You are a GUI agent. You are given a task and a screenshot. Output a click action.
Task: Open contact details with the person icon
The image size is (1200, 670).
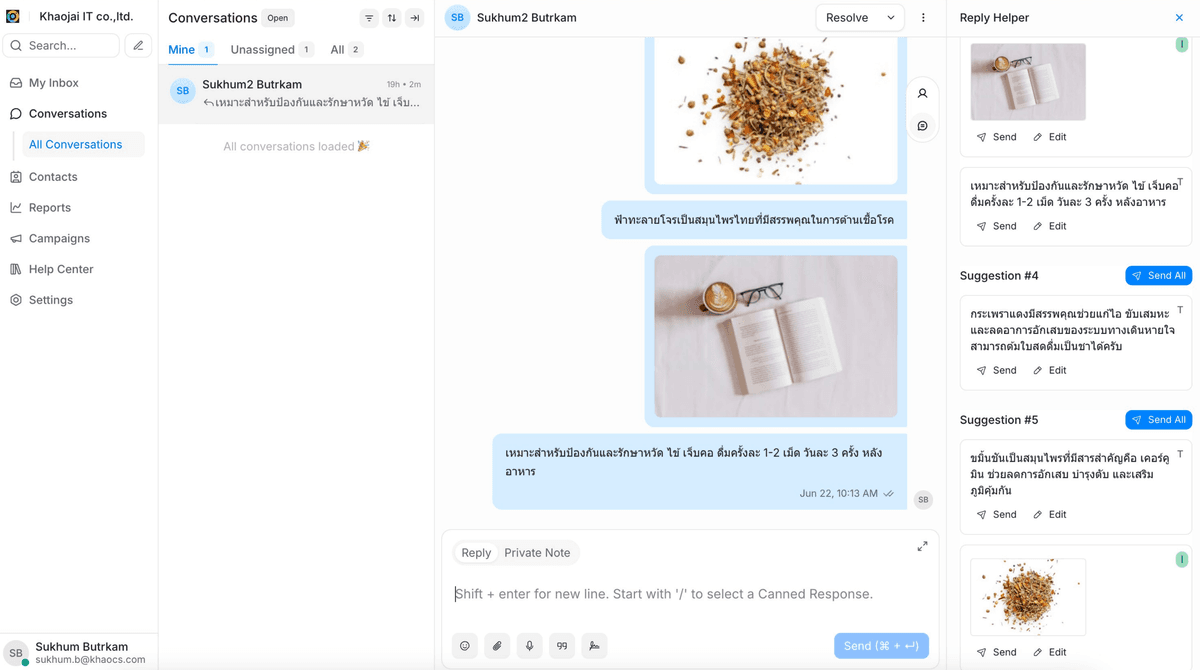(921, 91)
